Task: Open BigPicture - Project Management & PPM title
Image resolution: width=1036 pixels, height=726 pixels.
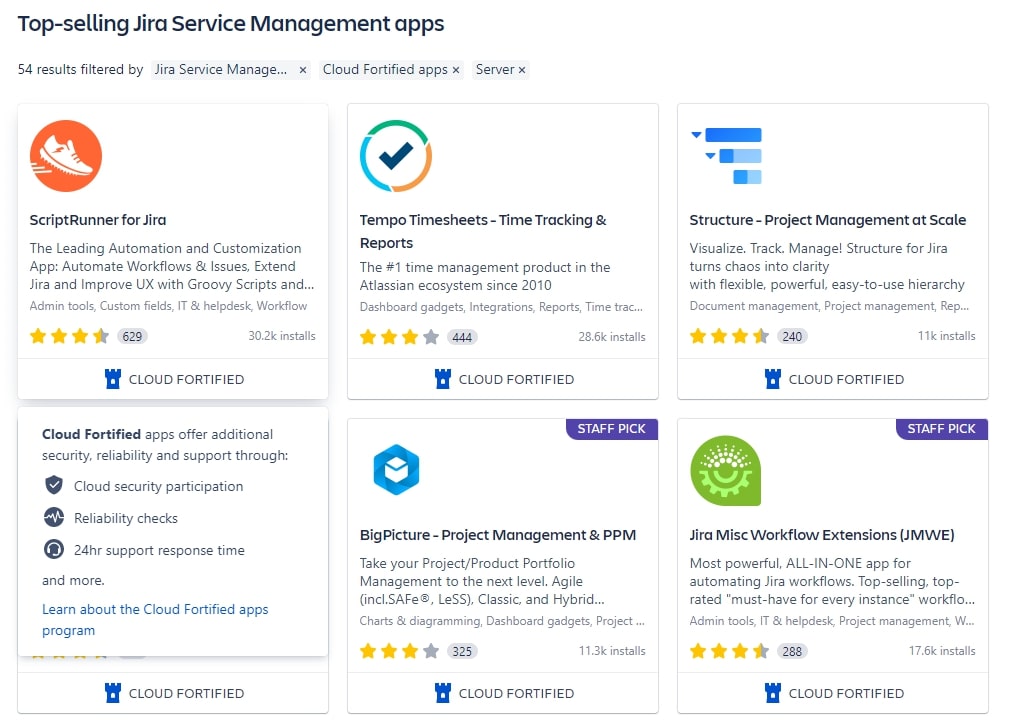Action: click(x=498, y=535)
